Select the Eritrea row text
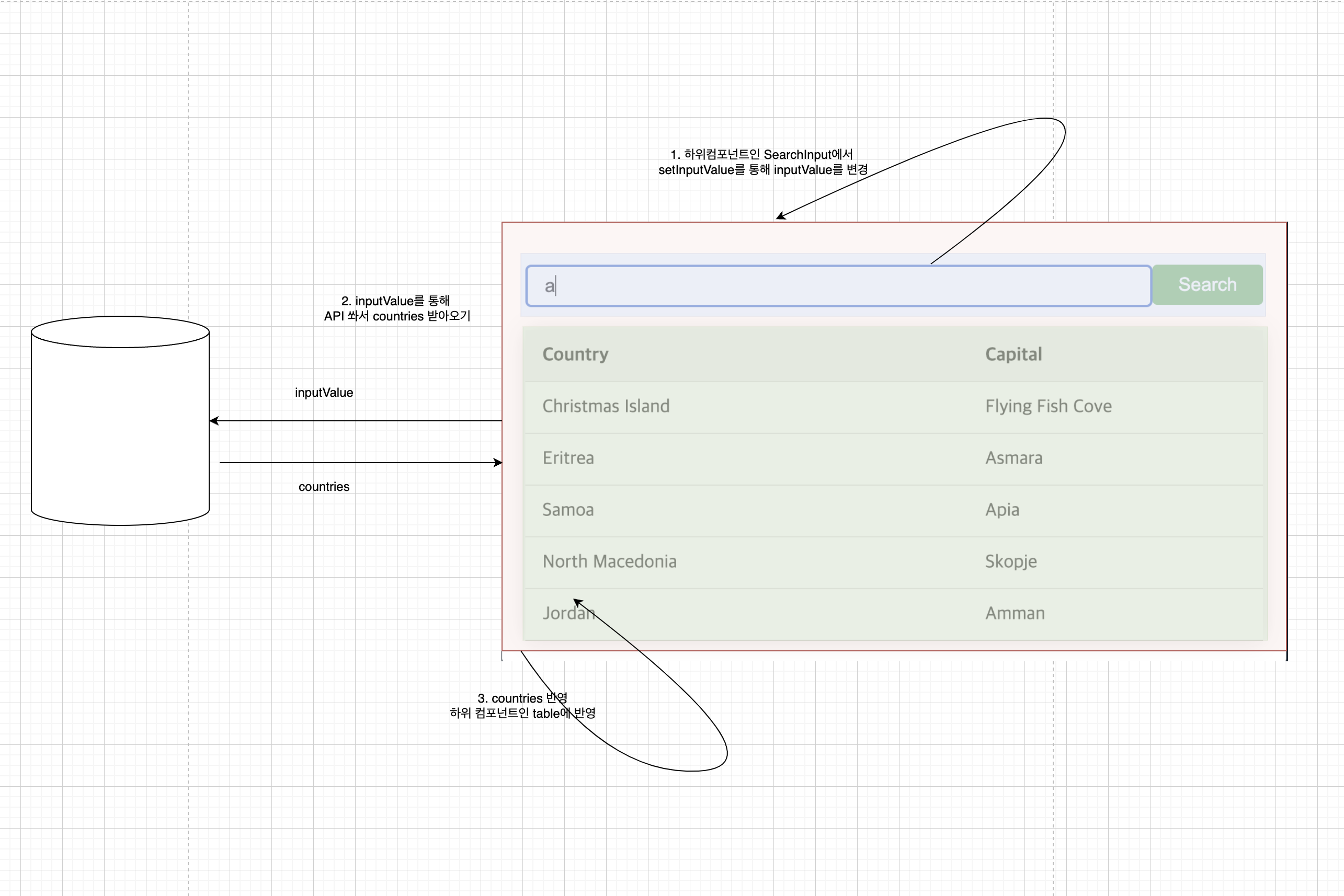The height and width of the screenshot is (896, 1344). (x=567, y=458)
